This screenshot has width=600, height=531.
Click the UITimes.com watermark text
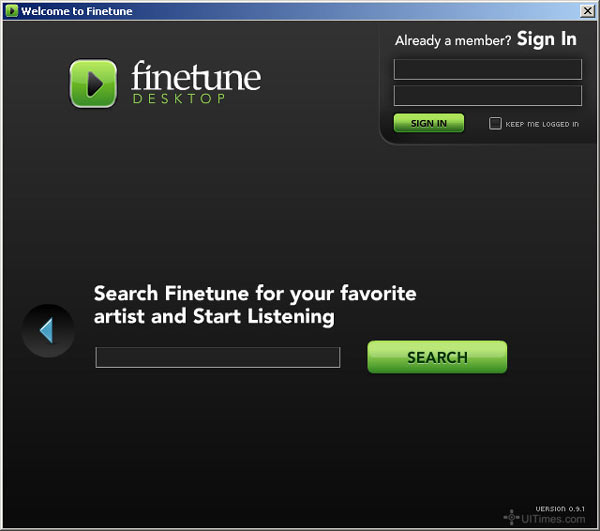(x=553, y=519)
